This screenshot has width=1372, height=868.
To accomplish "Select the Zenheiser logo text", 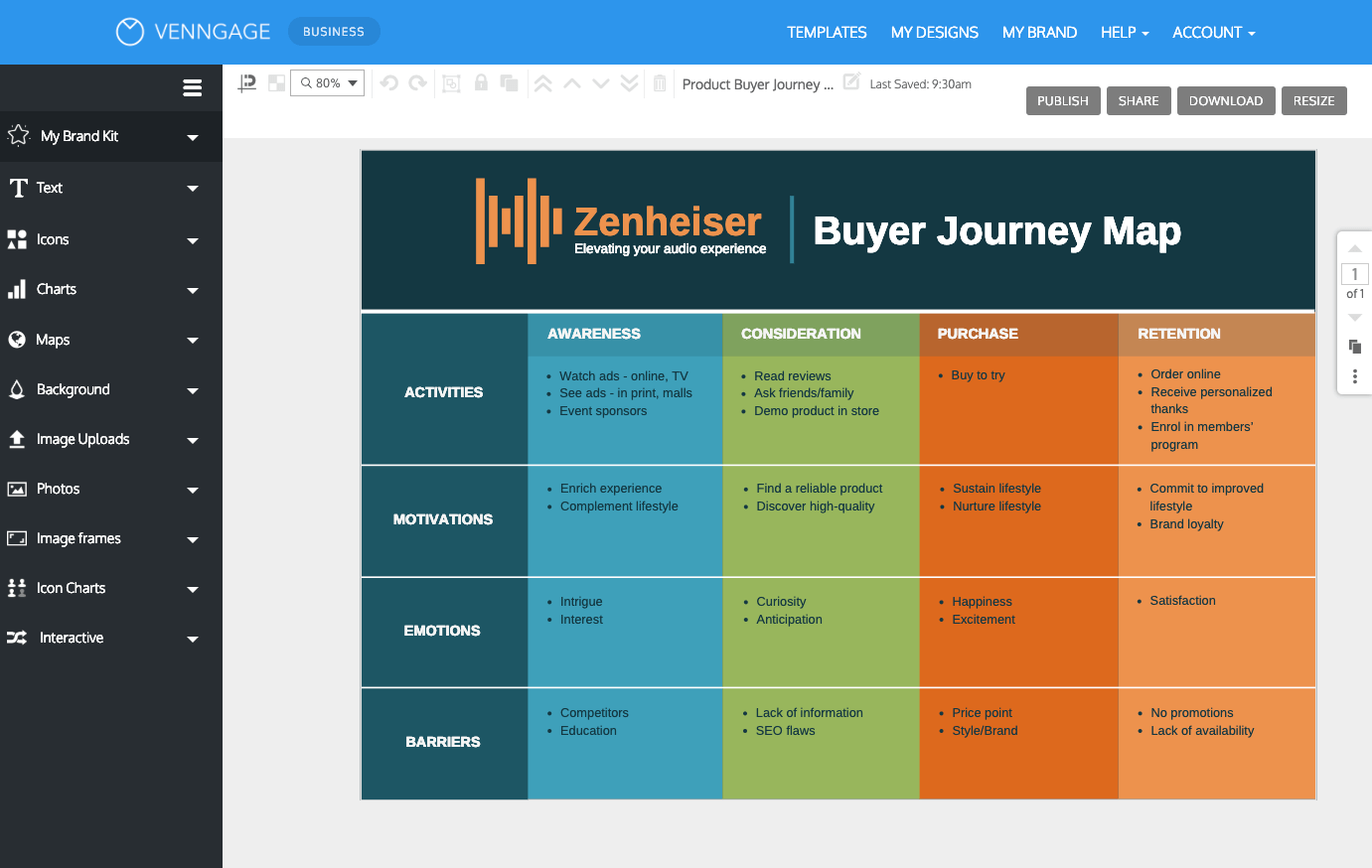I will click(x=668, y=221).
